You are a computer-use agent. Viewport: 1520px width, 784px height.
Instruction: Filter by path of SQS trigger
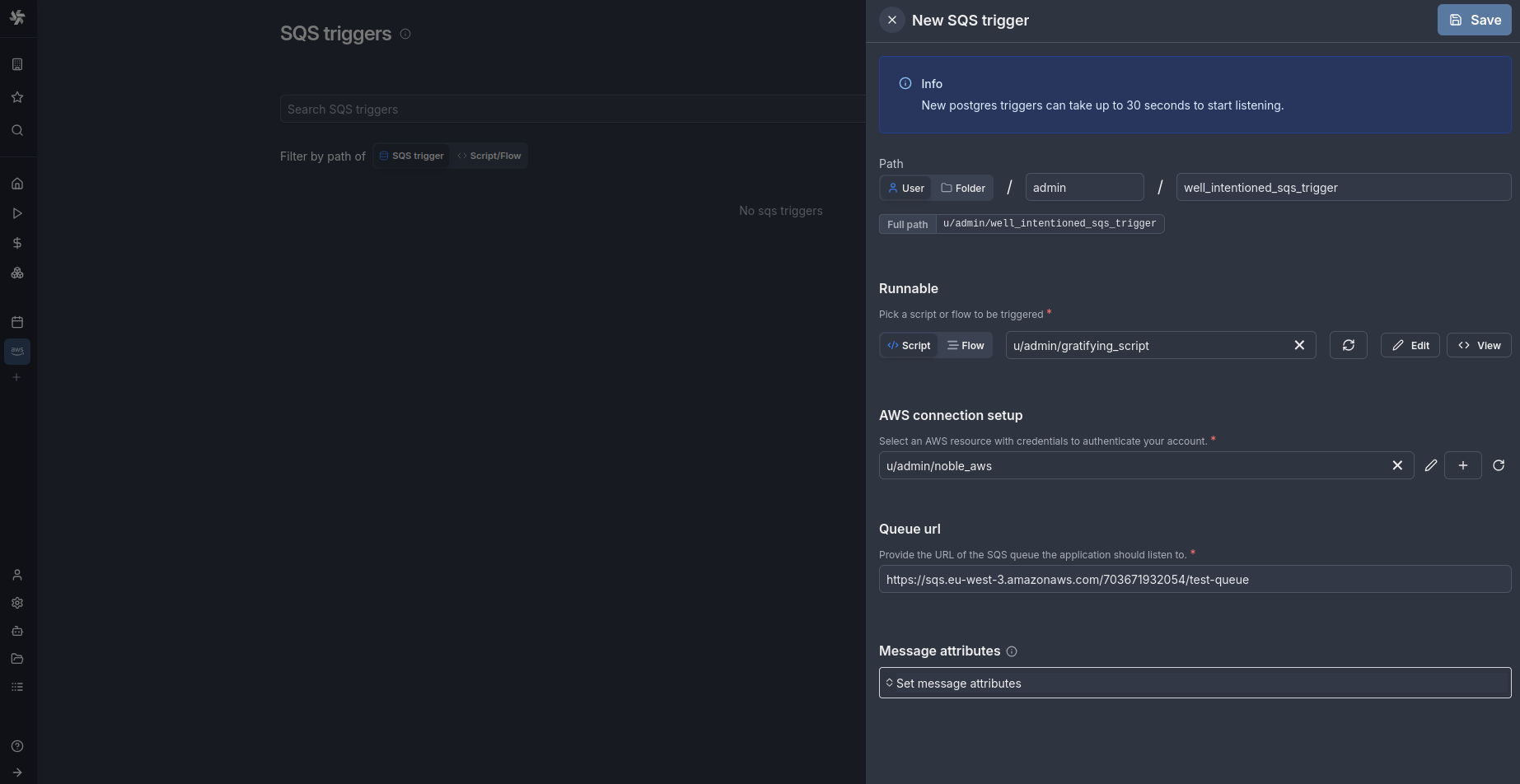point(411,156)
